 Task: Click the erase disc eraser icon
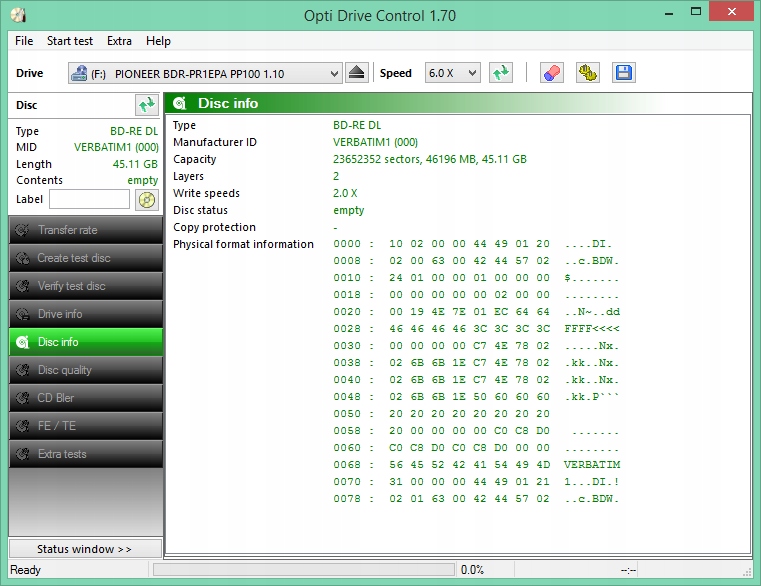coord(551,73)
